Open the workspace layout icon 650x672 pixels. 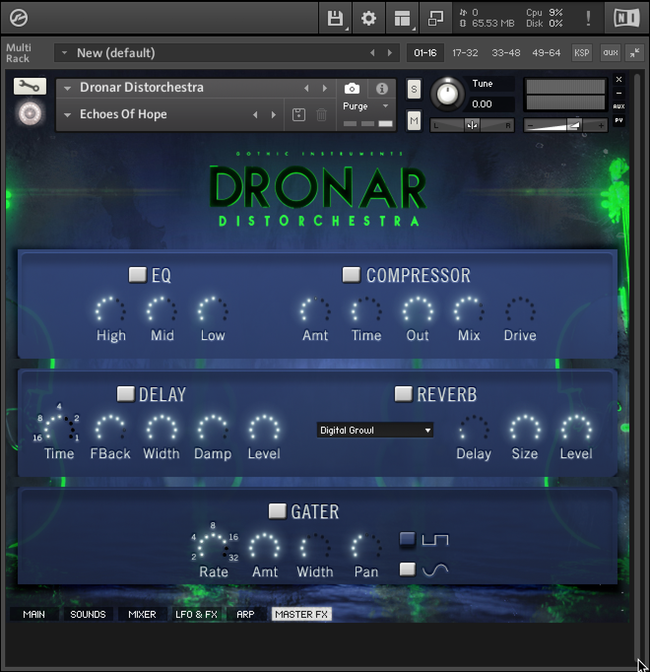click(402, 18)
